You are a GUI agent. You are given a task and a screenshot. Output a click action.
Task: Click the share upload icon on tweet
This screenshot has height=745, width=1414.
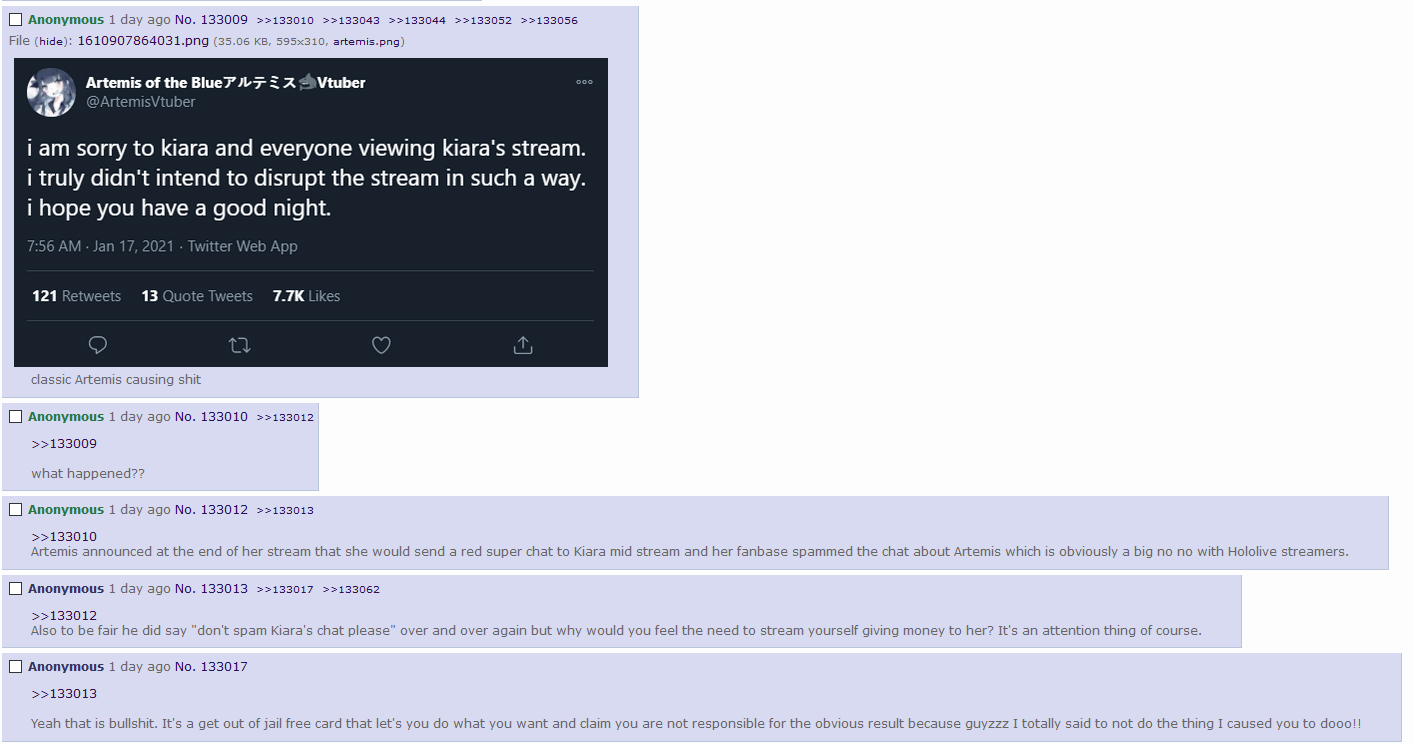point(523,345)
